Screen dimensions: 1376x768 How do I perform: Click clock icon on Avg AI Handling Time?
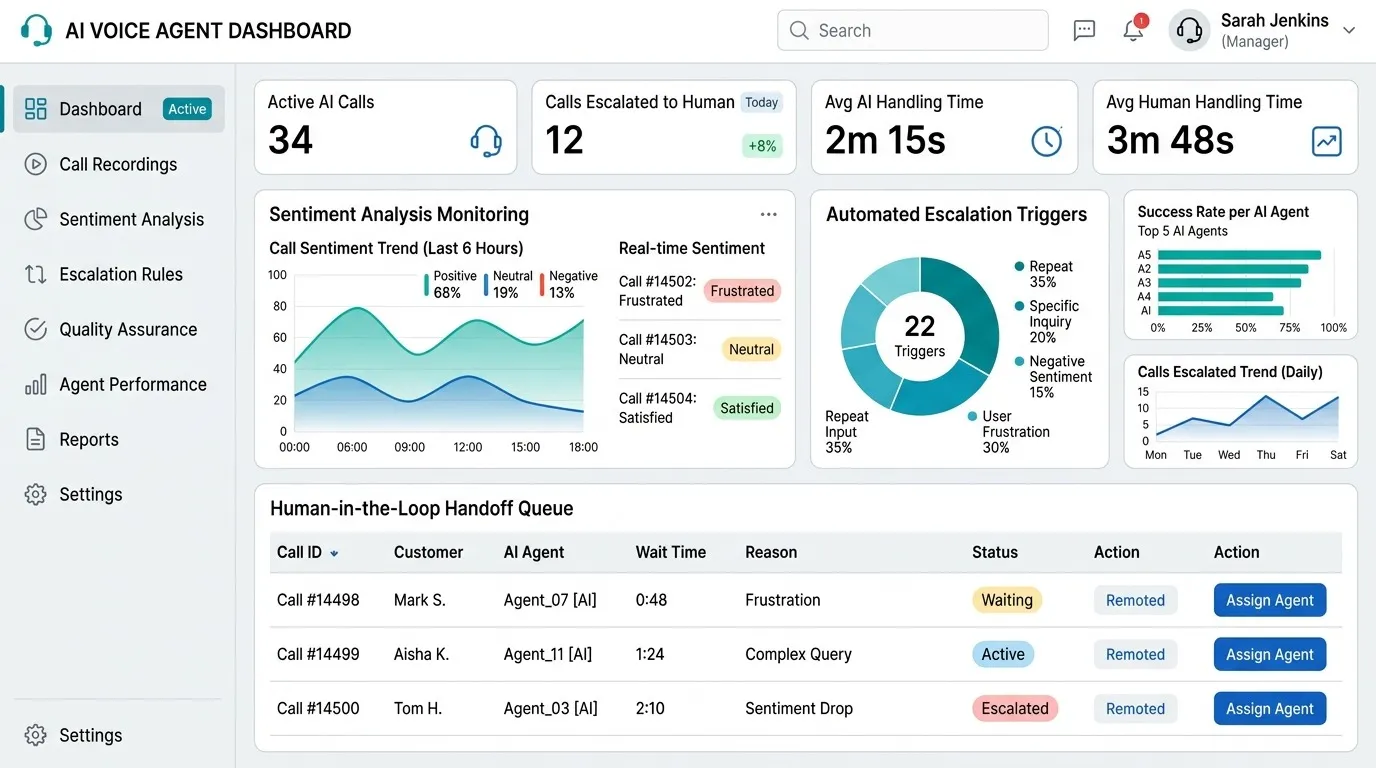(1046, 142)
